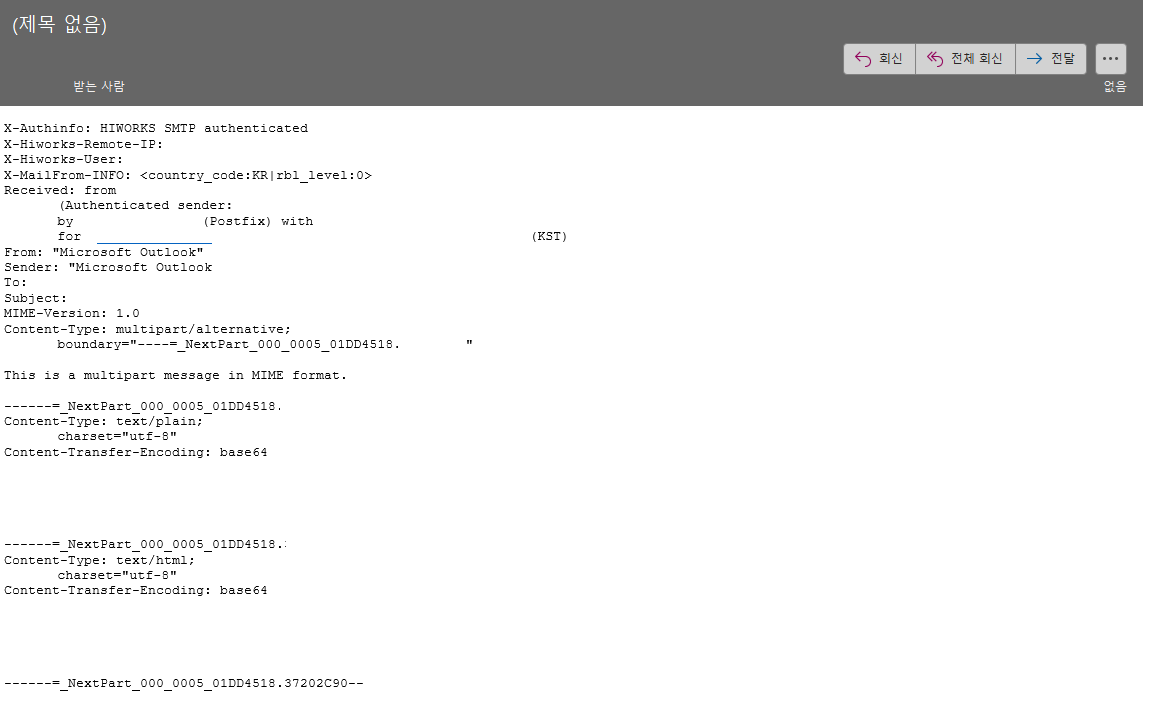The height and width of the screenshot is (723, 1152).
Task: Choose 전체 회신 to reply all
Action: (965, 59)
